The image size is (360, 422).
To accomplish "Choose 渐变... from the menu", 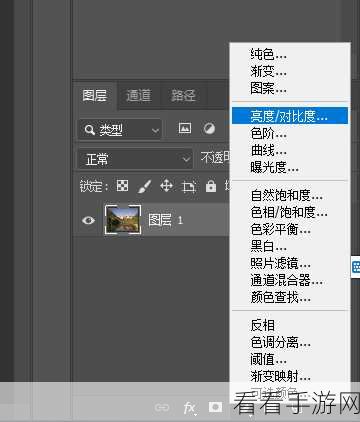I will pyautogui.click(x=290, y=71).
